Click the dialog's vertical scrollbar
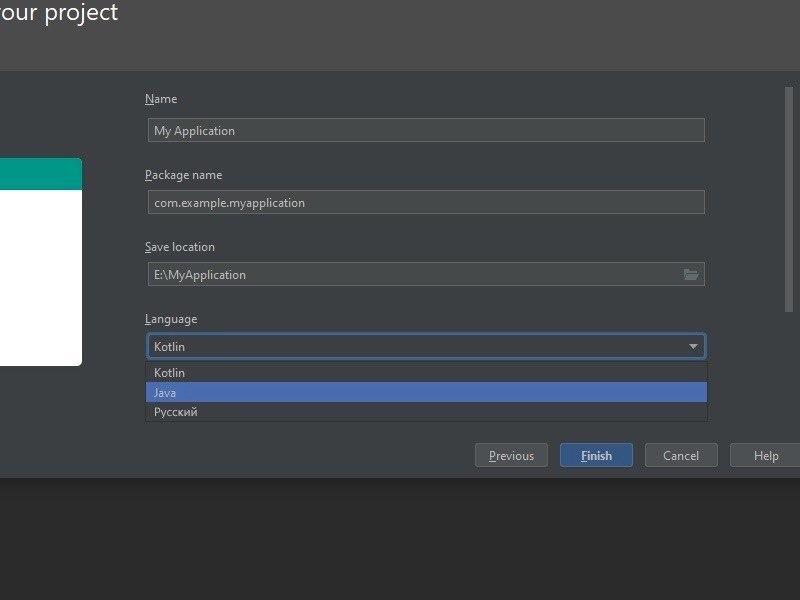Viewport: 800px width, 600px height. pos(789,200)
